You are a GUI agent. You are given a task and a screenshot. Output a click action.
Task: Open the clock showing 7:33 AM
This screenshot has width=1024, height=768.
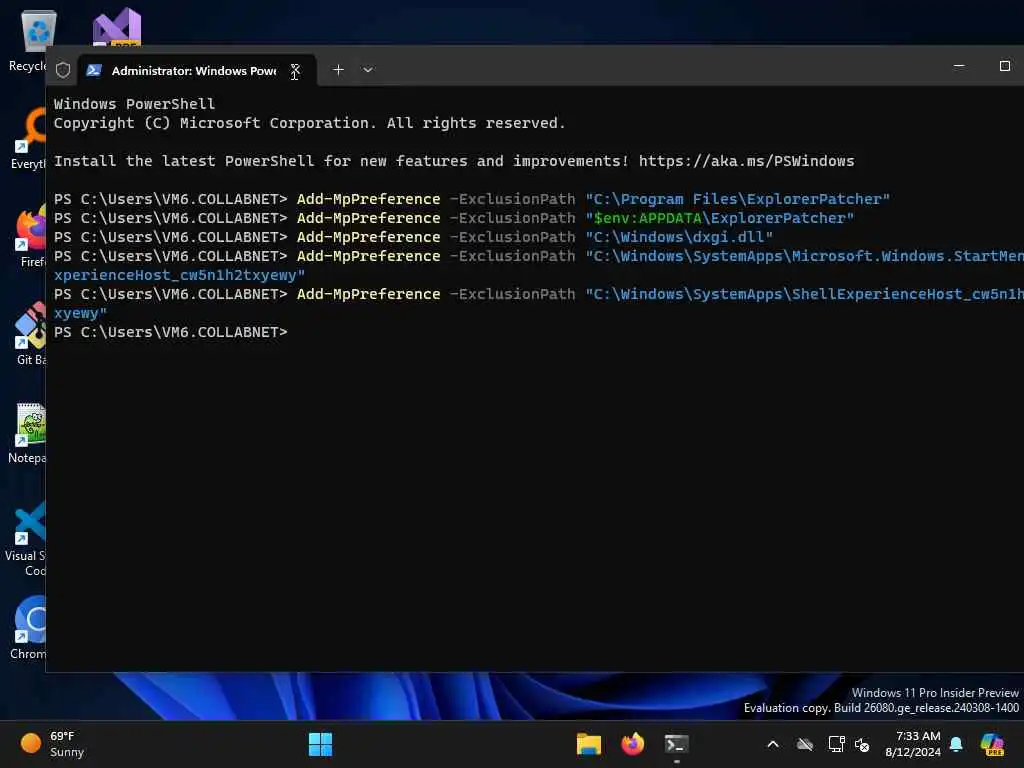[913, 744]
